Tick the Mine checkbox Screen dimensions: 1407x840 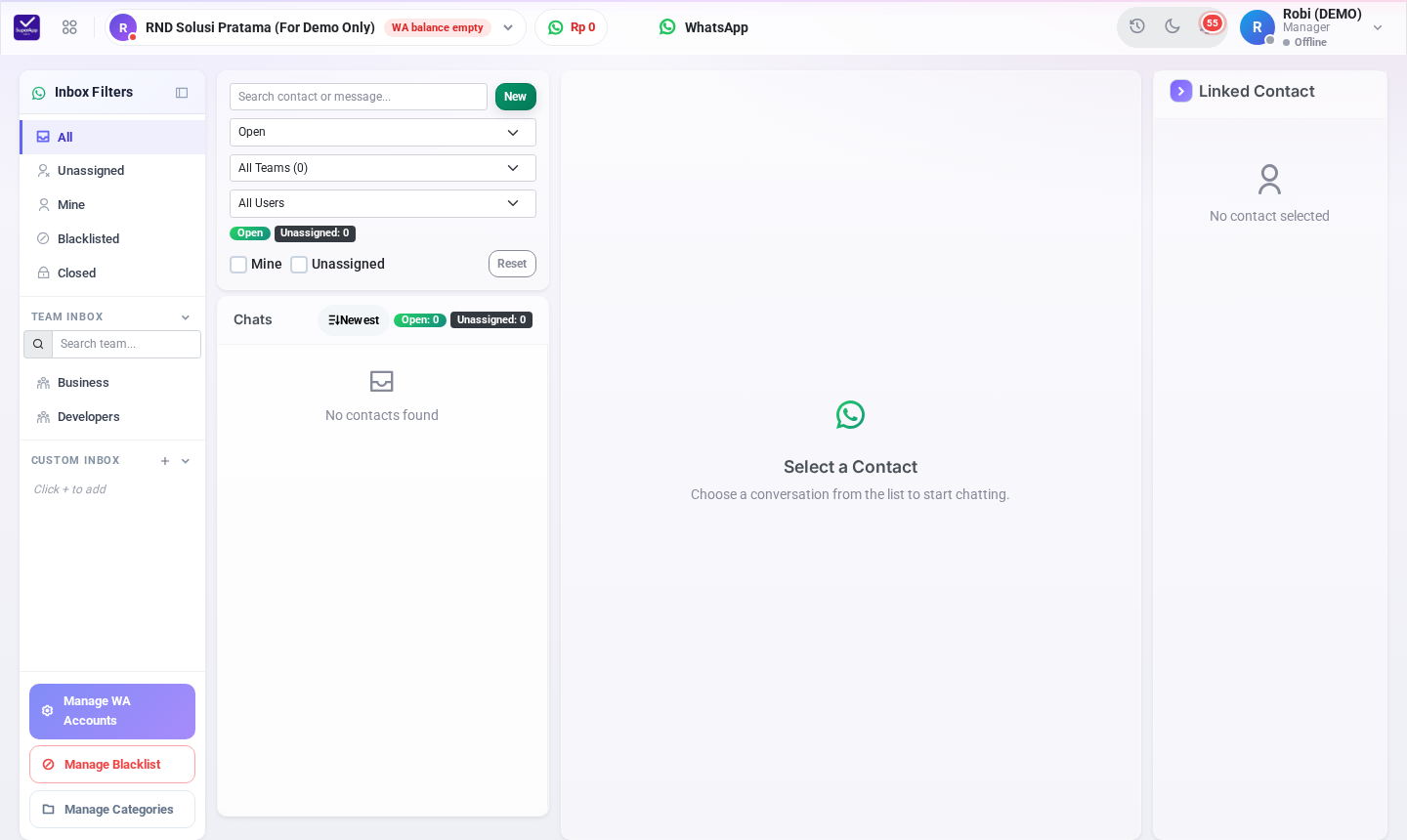click(238, 265)
